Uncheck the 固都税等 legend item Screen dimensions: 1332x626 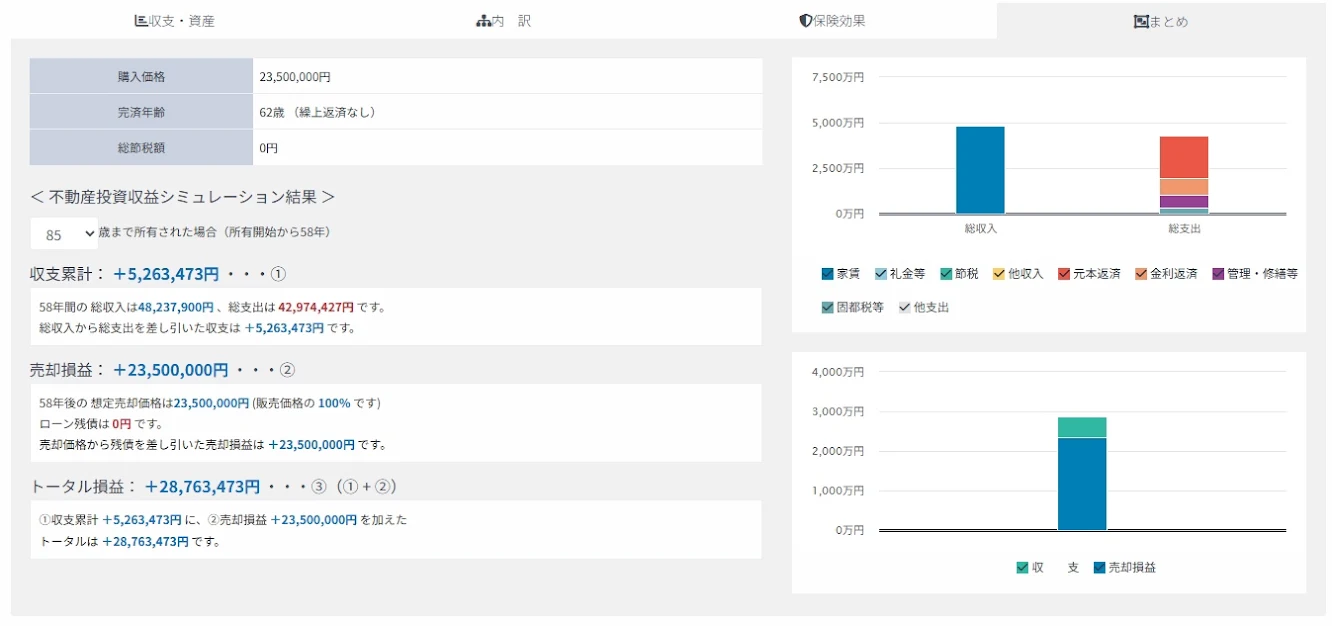(827, 307)
